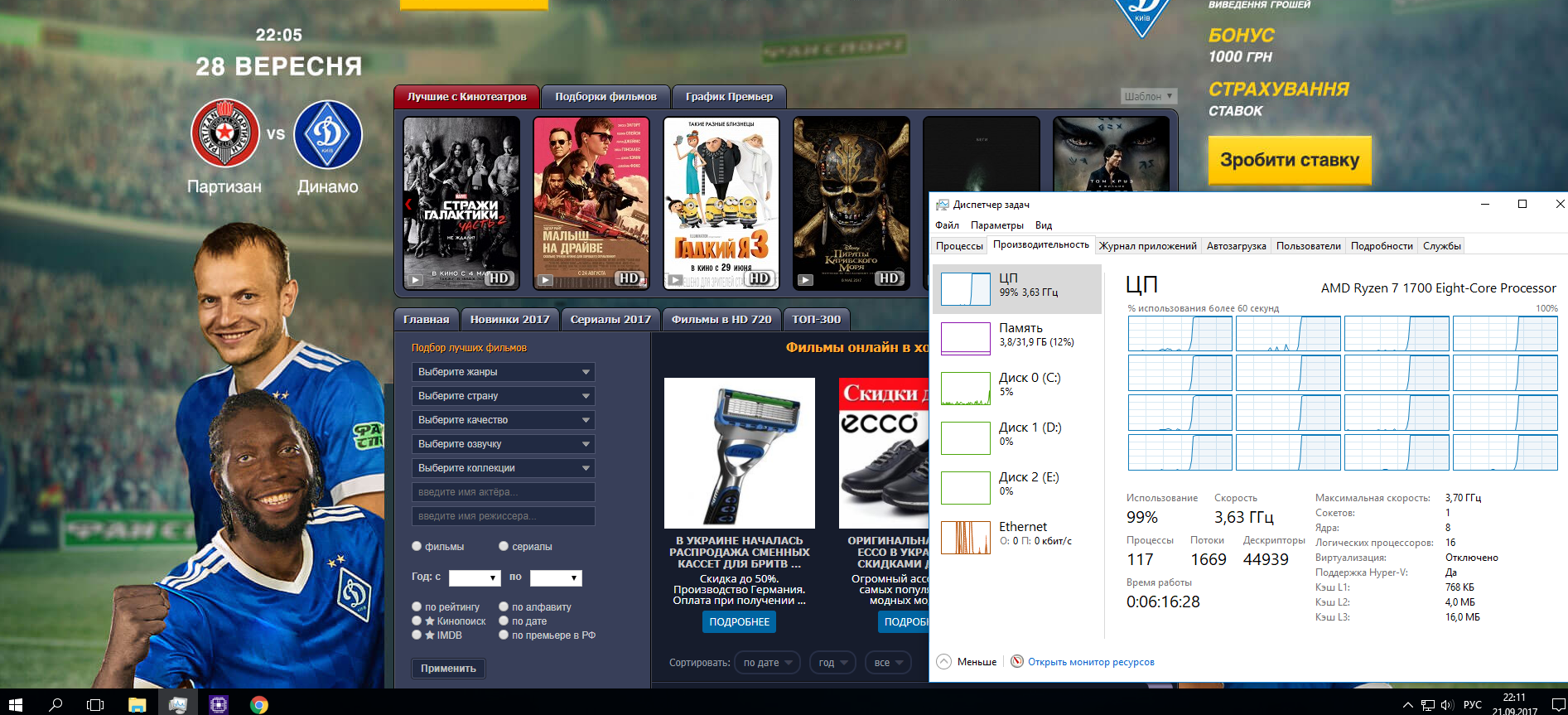Open the Windows Start menu

(15, 705)
